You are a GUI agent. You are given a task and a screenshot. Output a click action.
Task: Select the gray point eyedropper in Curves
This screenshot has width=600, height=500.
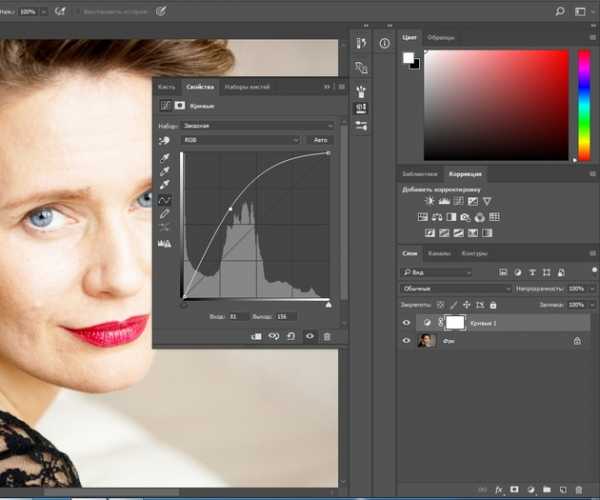tap(165, 171)
